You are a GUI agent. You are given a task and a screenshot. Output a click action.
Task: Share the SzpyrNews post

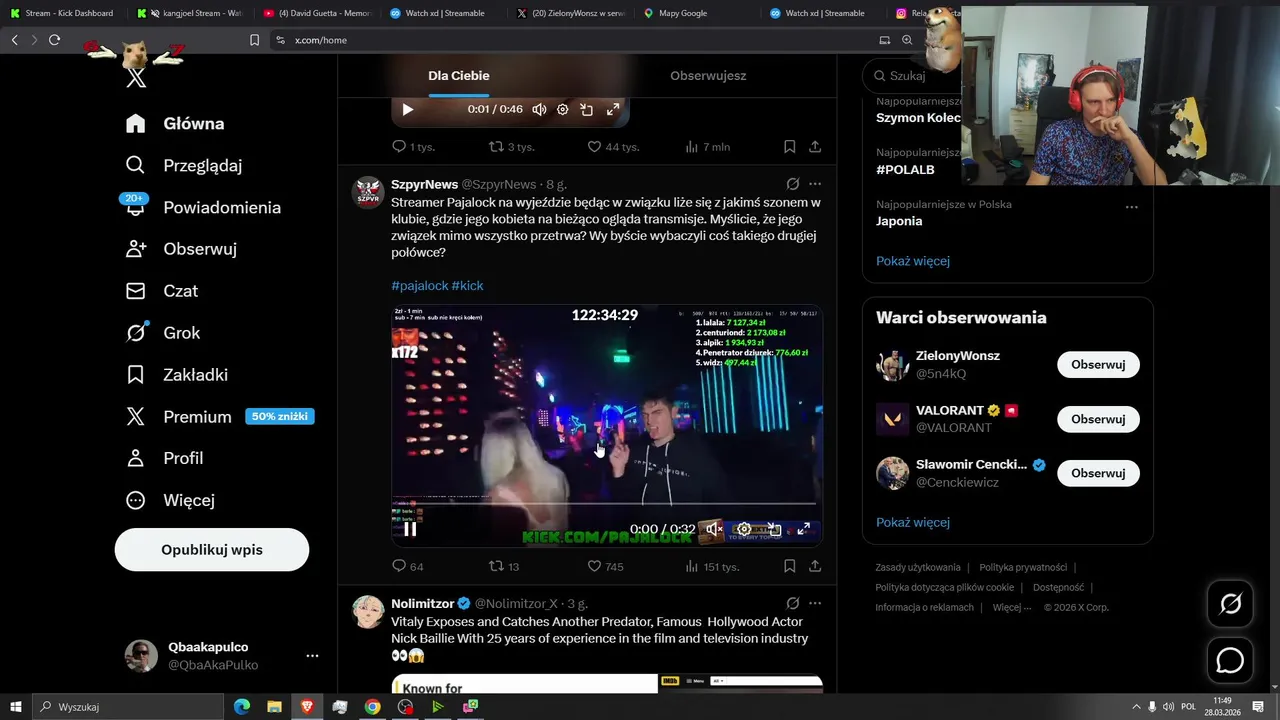(x=815, y=566)
